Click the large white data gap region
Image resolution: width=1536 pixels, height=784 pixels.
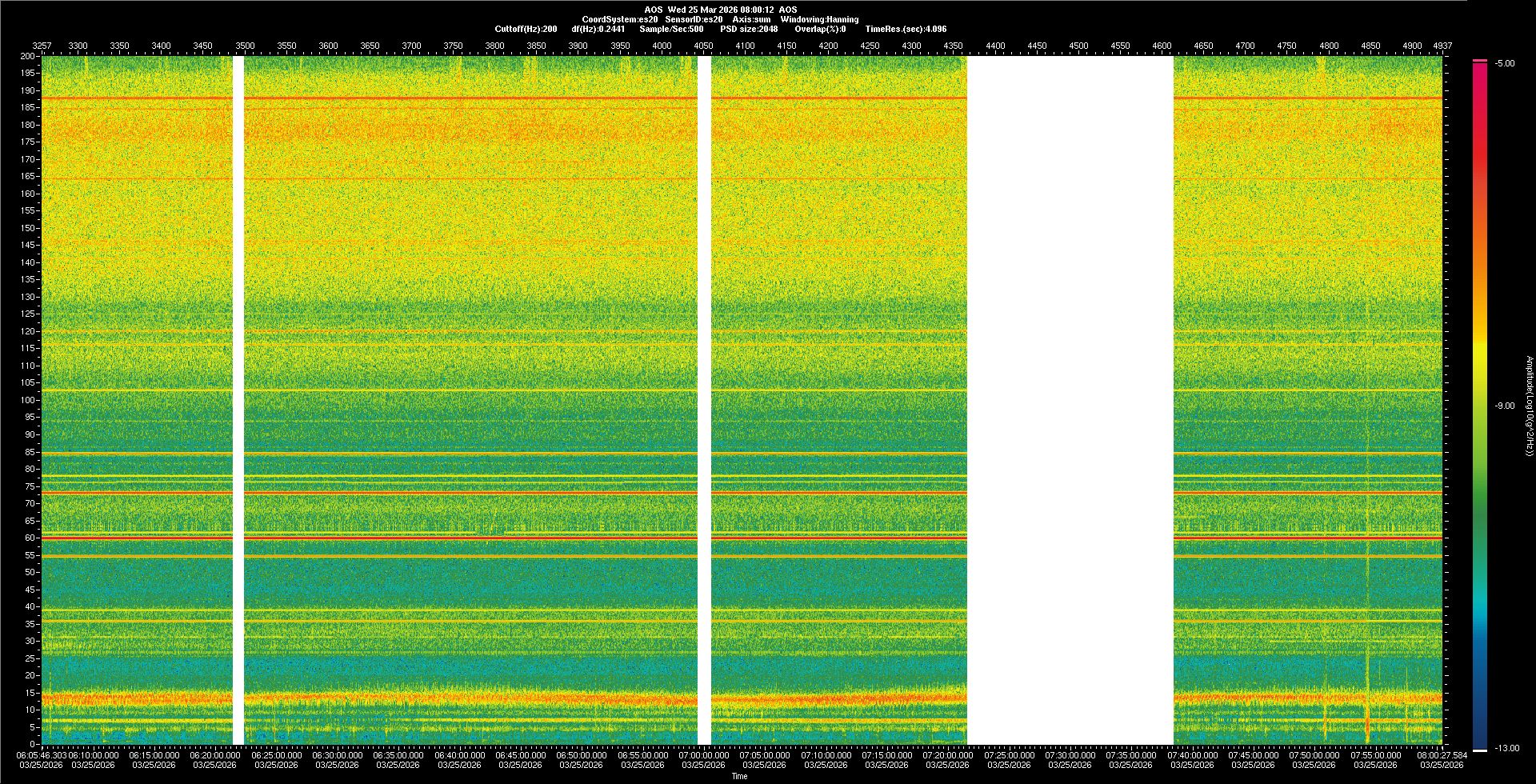1070,400
